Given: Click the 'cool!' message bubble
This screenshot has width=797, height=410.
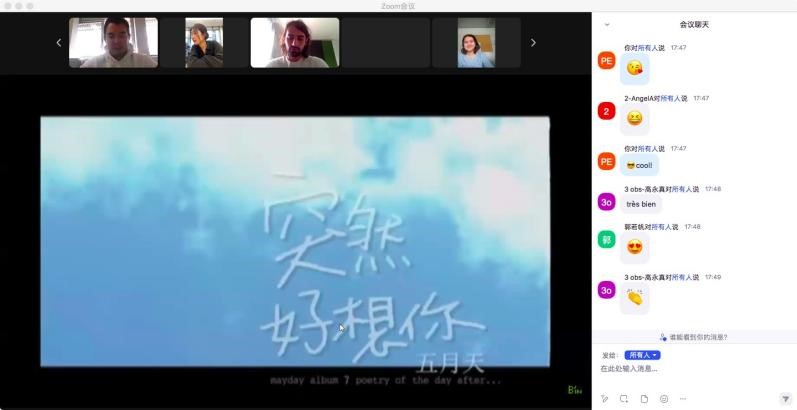Looking at the screenshot, I should pos(639,165).
